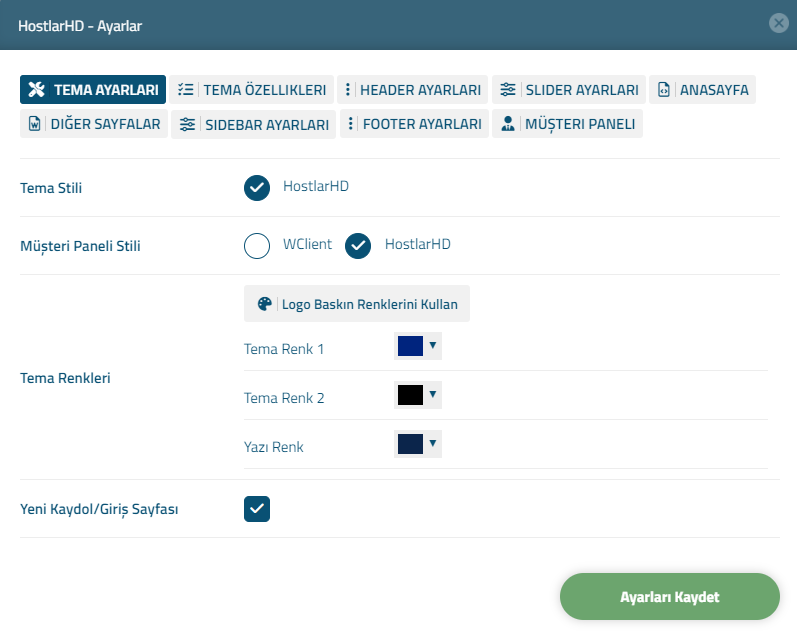
Task: Expand Tema Renk 1 color dropdown arrow
Action: (433, 346)
